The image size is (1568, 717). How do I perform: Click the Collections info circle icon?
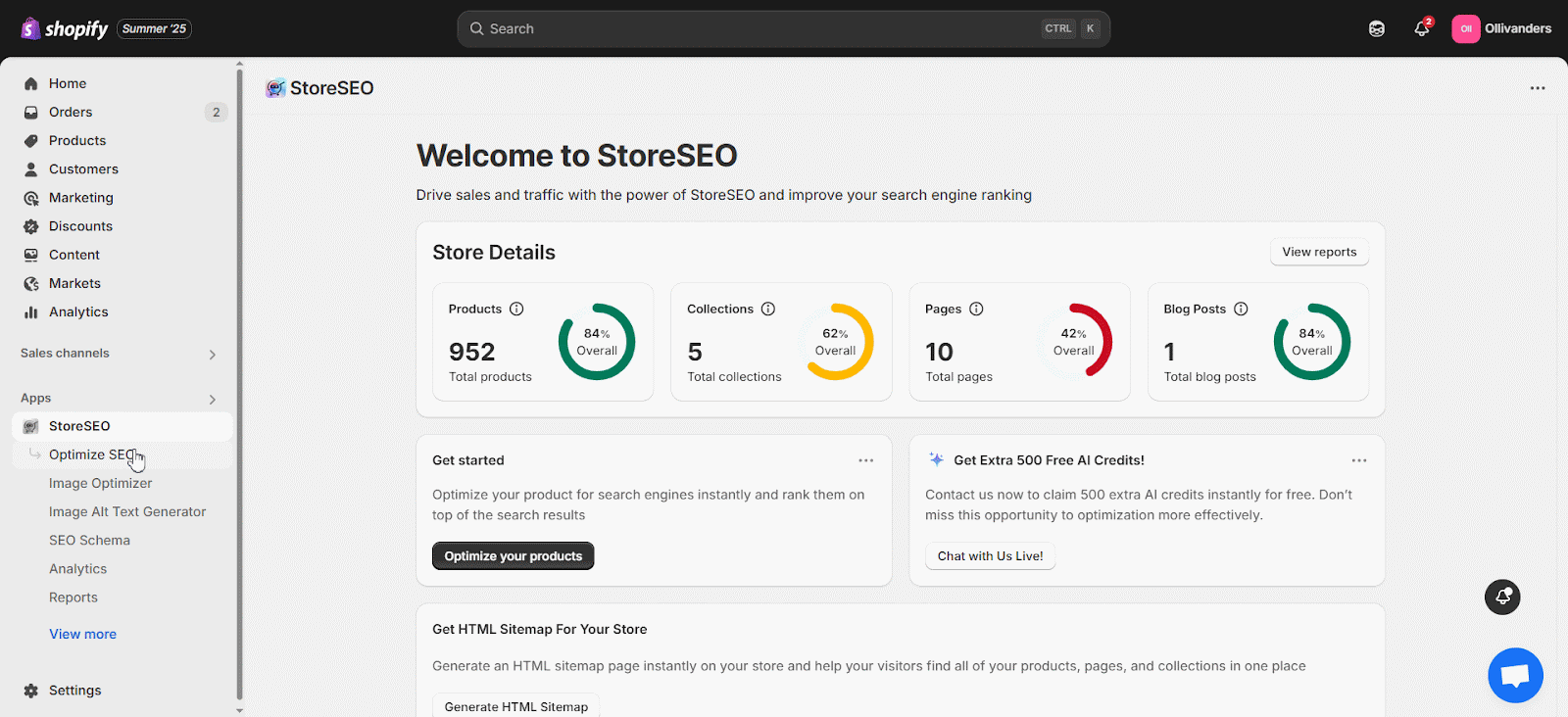768,309
